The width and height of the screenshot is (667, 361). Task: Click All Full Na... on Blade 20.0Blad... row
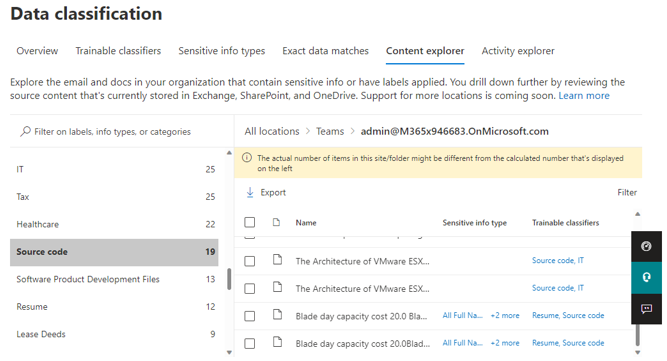coord(462,343)
